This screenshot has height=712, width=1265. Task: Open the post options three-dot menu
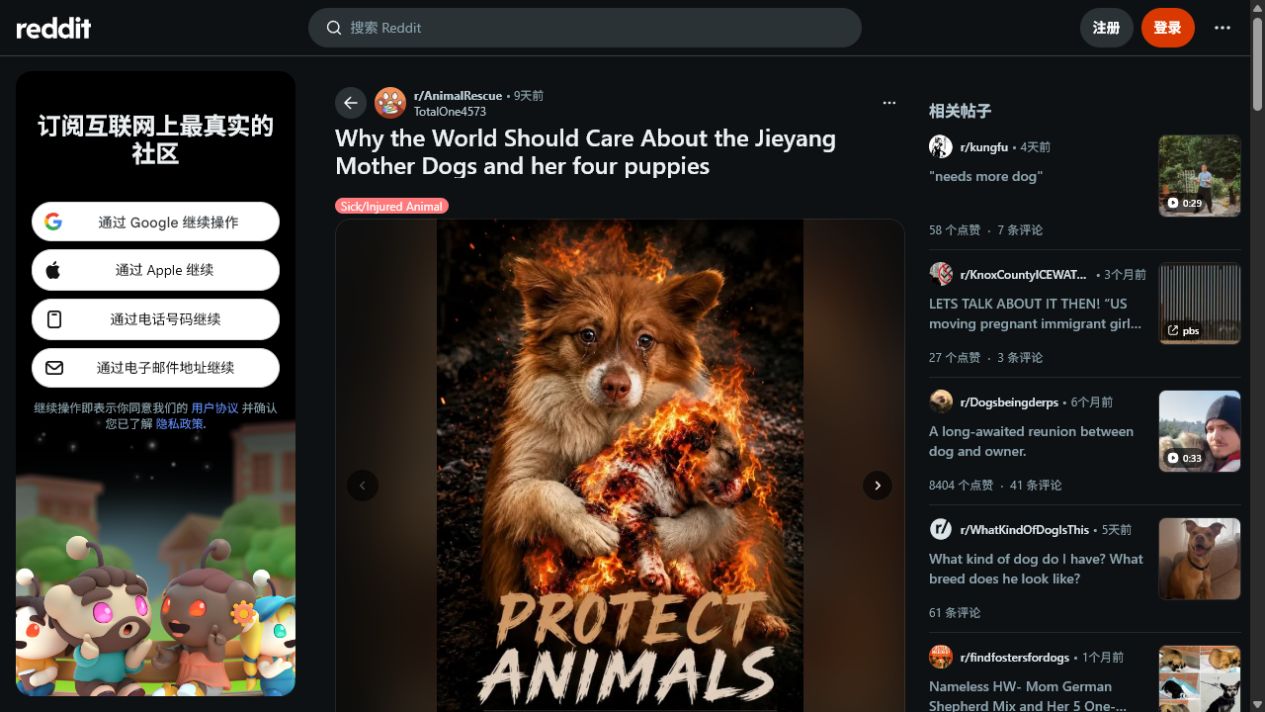[889, 103]
